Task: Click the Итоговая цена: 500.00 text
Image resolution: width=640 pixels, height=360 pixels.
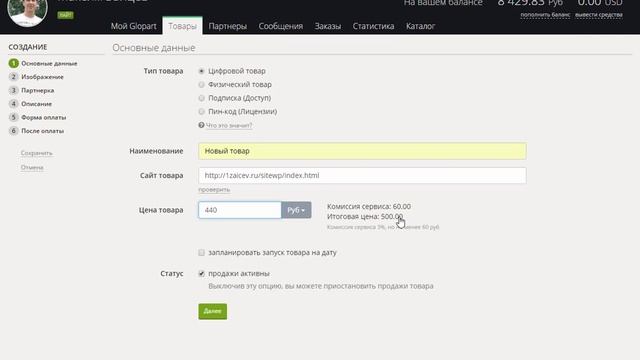Action: [x=365, y=216]
